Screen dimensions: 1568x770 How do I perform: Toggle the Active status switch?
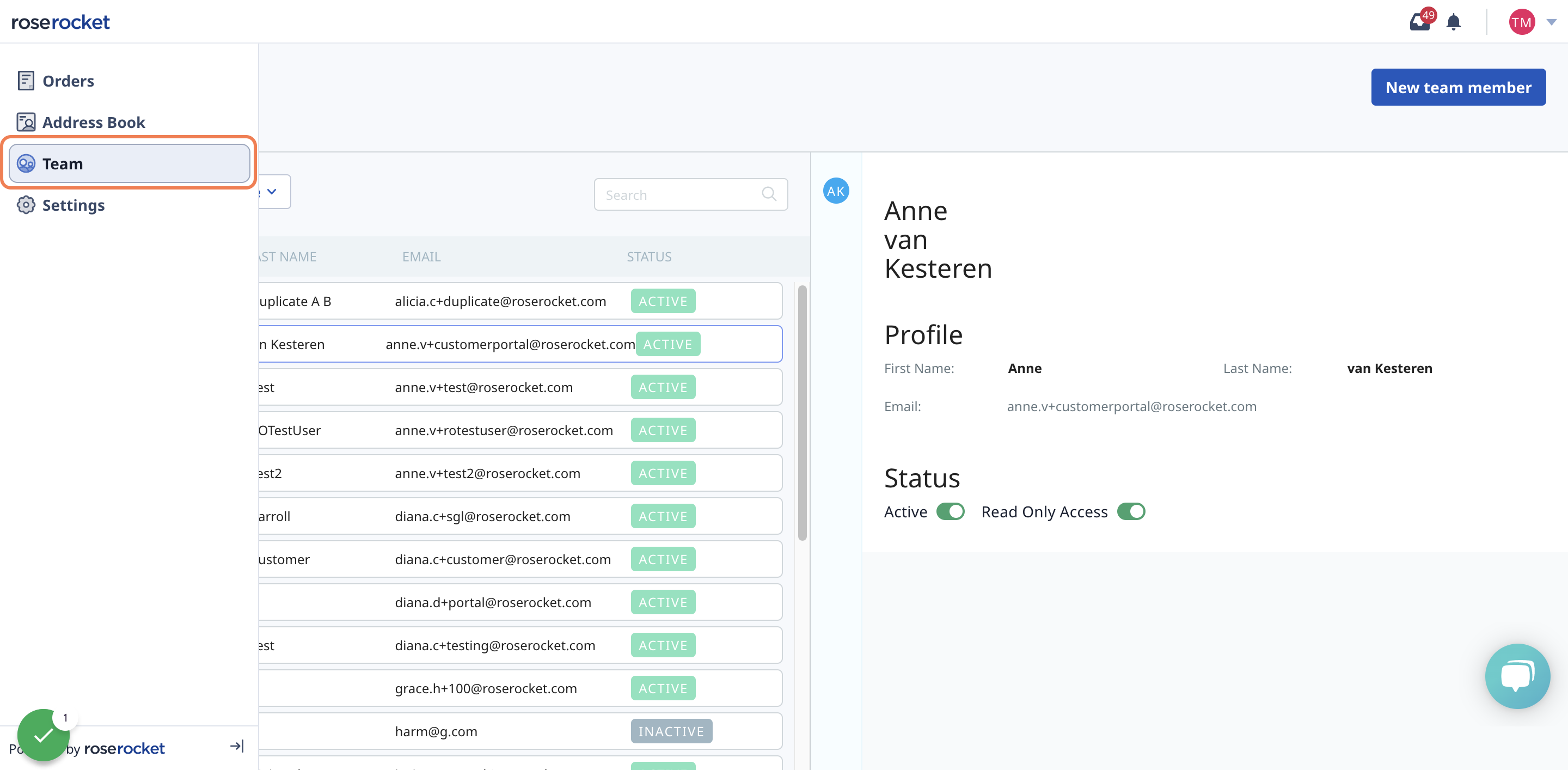pyautogui.click(x=950, y=511)
